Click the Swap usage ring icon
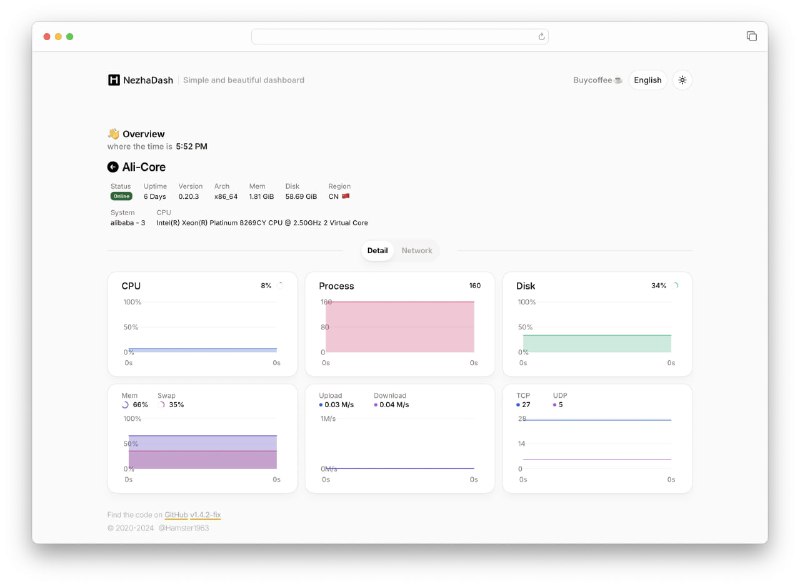The image size is (800, 586). pyautogui.click(x=162, y=405)
